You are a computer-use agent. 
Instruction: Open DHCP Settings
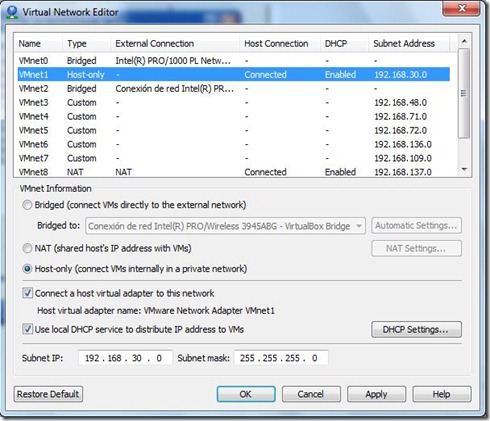[x=416, y=329]
